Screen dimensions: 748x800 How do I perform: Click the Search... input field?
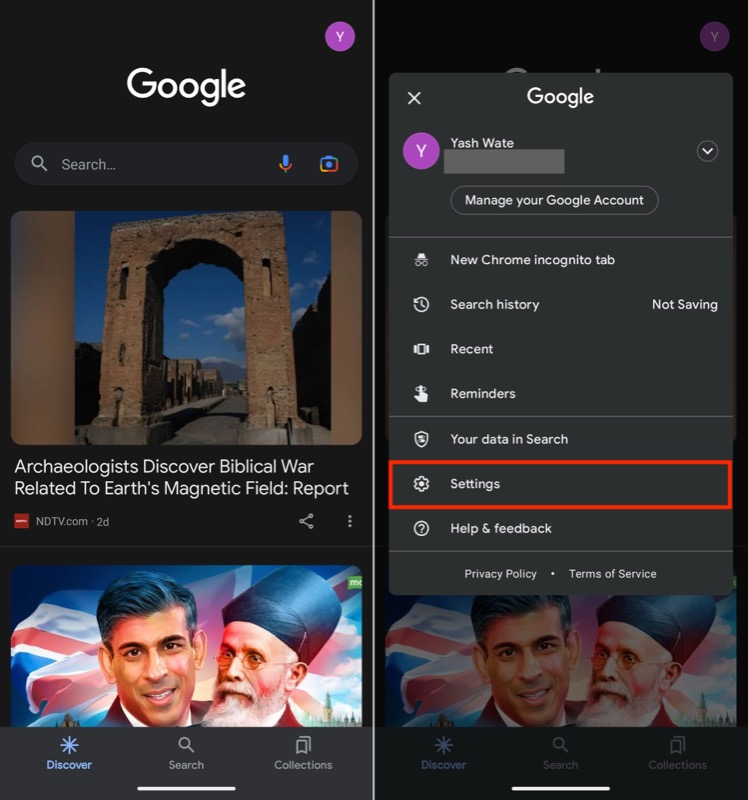pyautogui.click(x=186, y=164)
